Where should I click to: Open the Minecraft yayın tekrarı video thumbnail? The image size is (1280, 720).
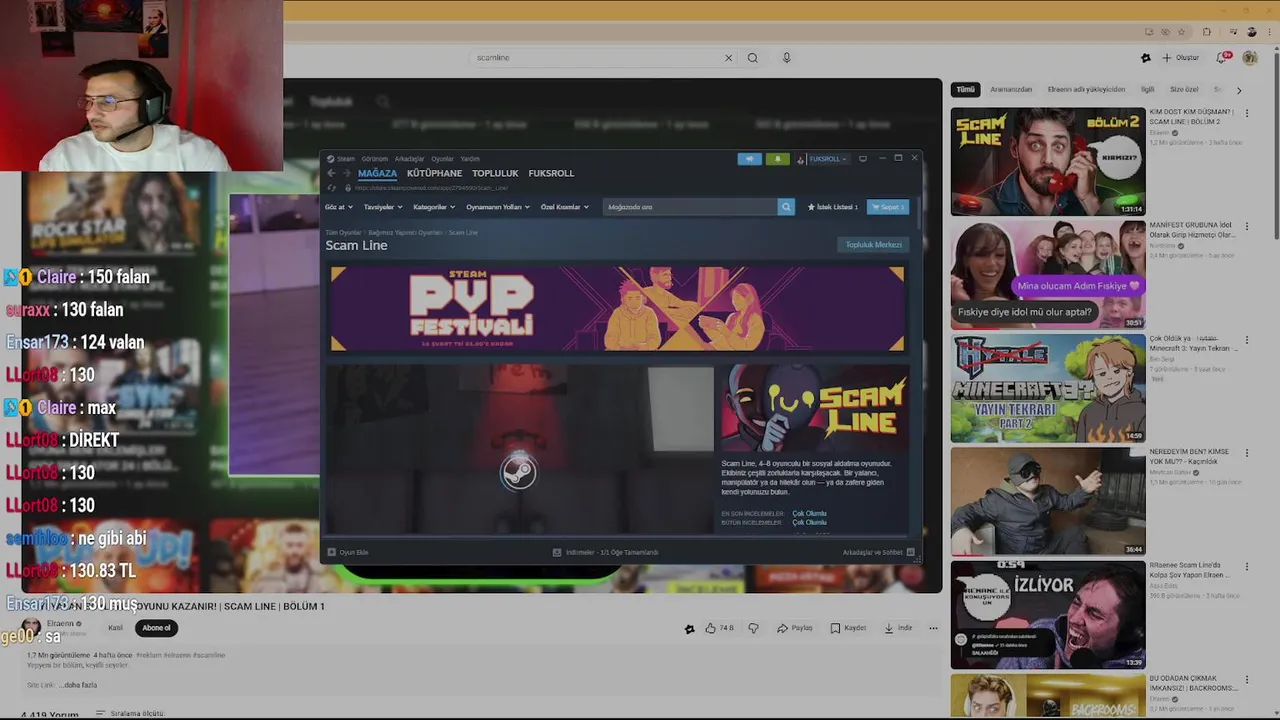(x=1048, y=388)
